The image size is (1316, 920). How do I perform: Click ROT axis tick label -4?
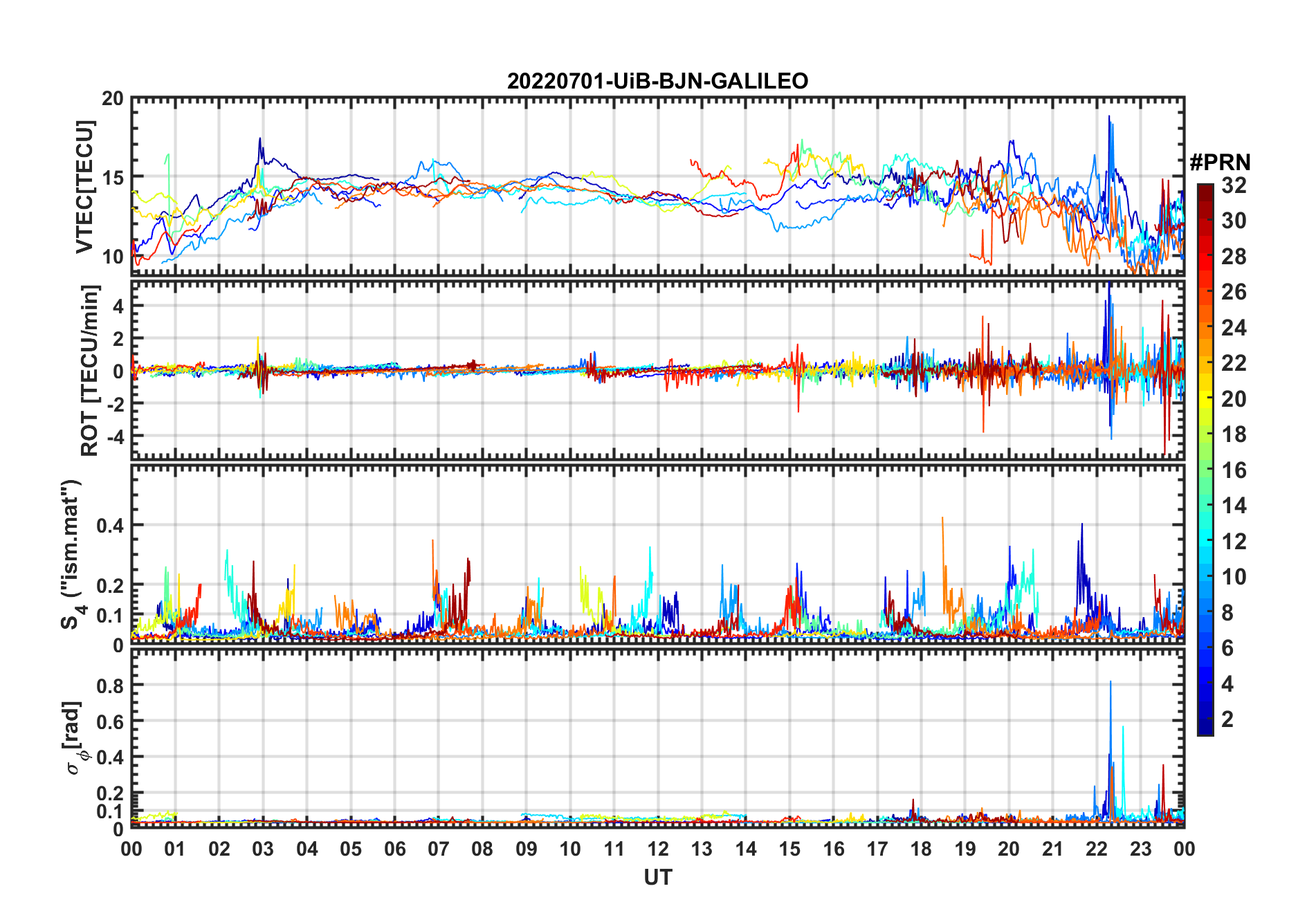pos(114,436)
